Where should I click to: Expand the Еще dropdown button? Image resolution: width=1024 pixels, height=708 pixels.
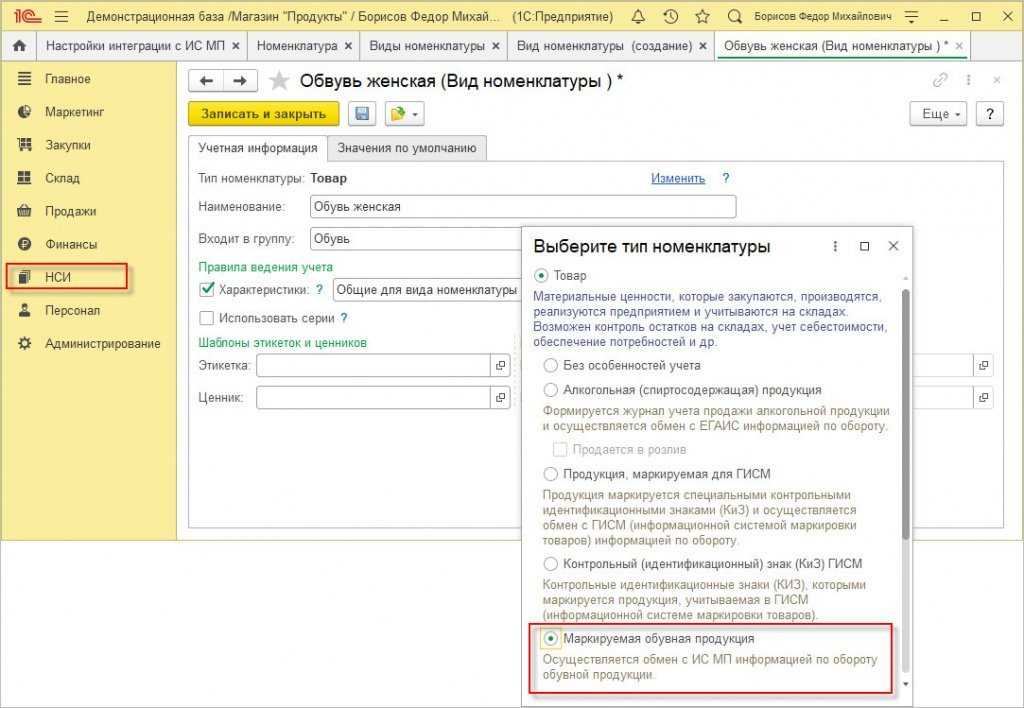pyautogui.click(x=938, y=114)
